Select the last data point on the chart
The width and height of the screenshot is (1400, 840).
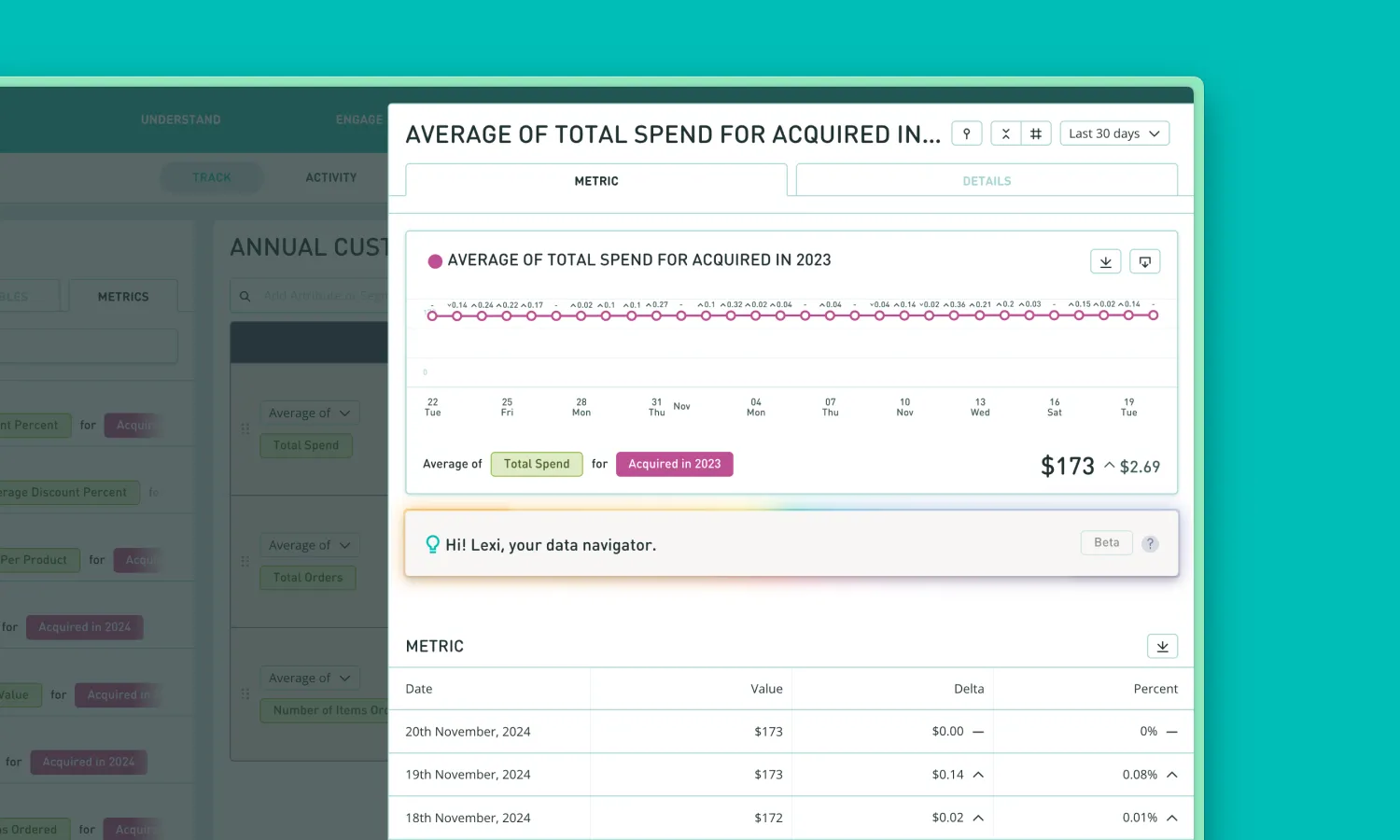(1154, 315)
